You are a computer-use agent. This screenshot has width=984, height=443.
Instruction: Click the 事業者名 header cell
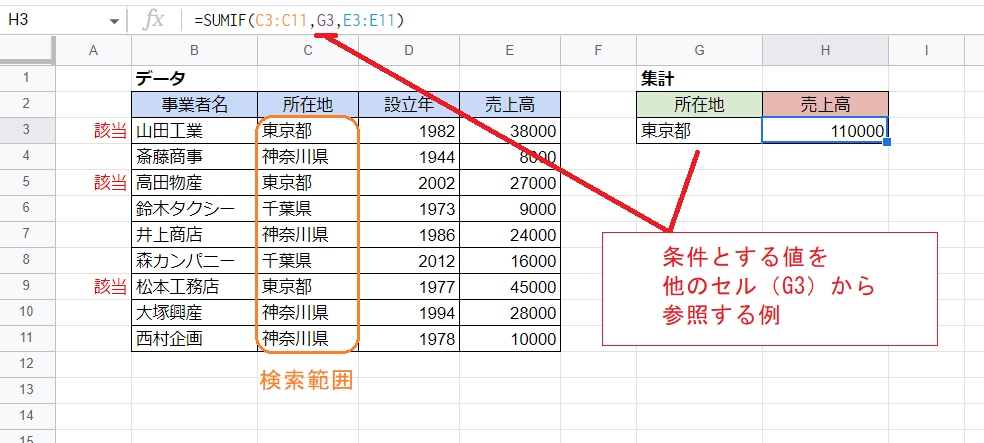pyautogui.click(x=195, y=104)
